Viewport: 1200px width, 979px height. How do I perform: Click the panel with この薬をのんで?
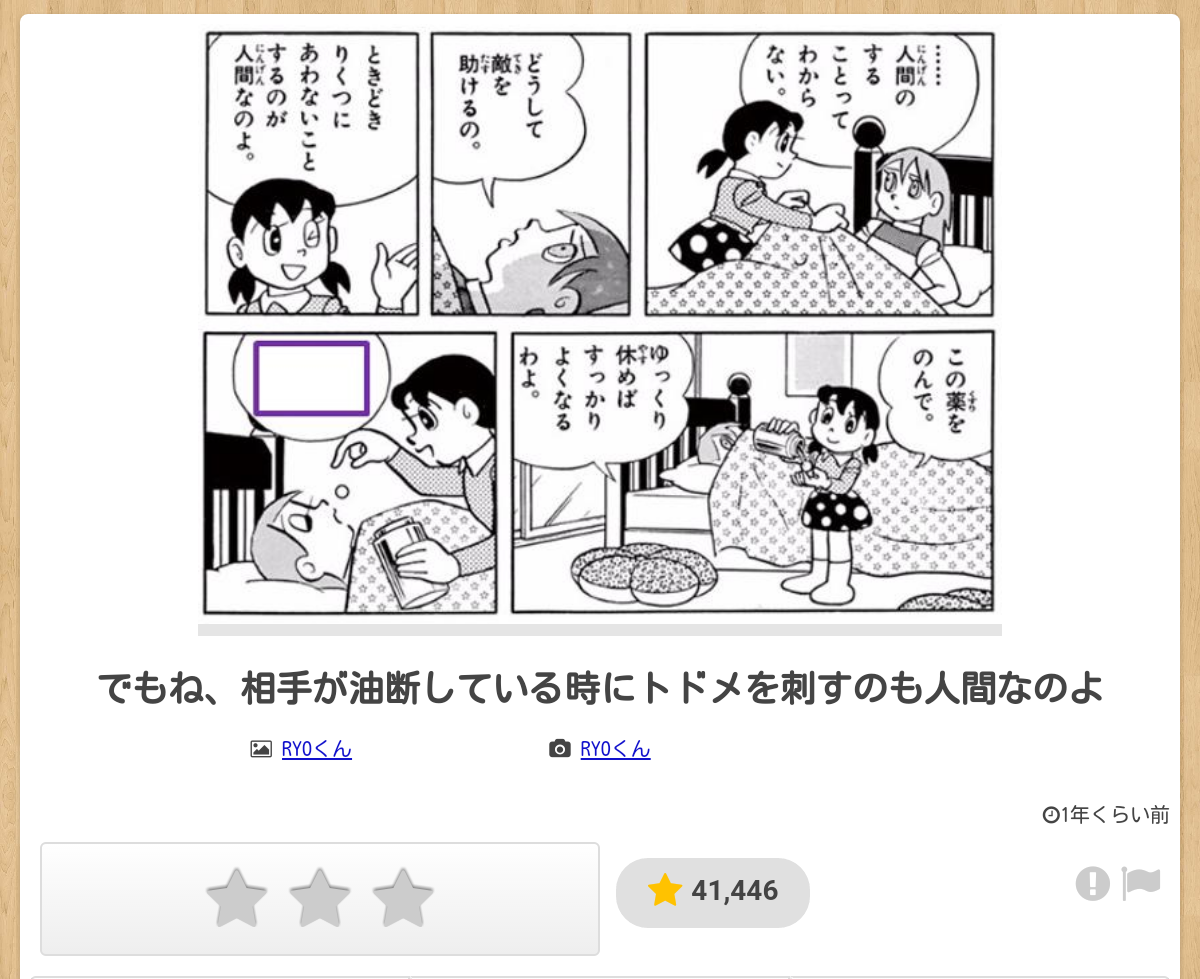753,472
